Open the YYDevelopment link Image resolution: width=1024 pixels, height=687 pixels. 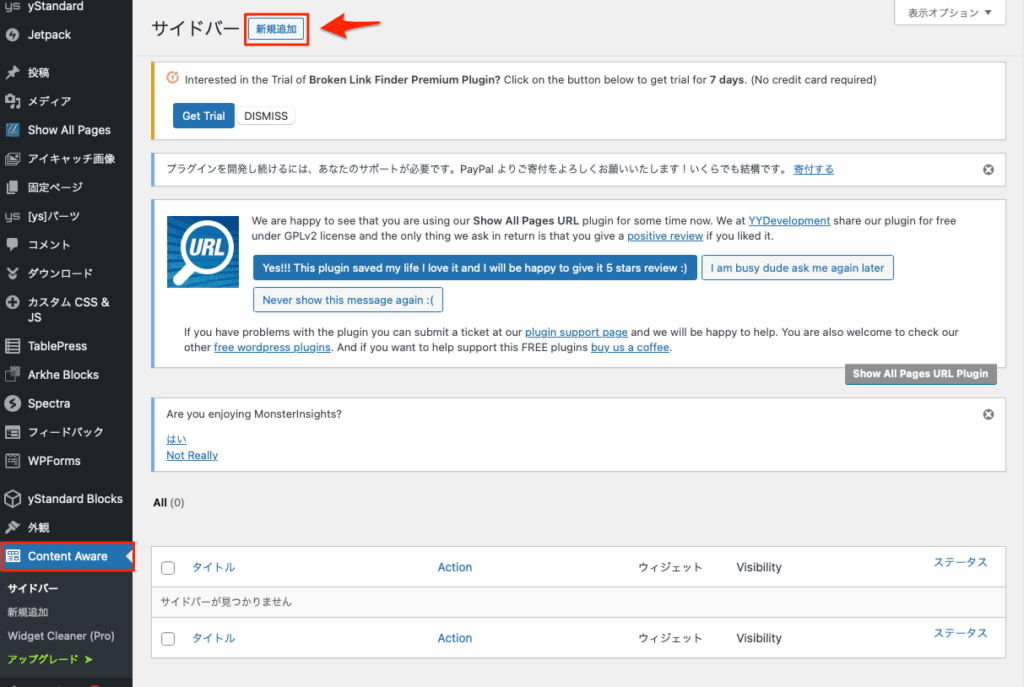tap(789, 221)
